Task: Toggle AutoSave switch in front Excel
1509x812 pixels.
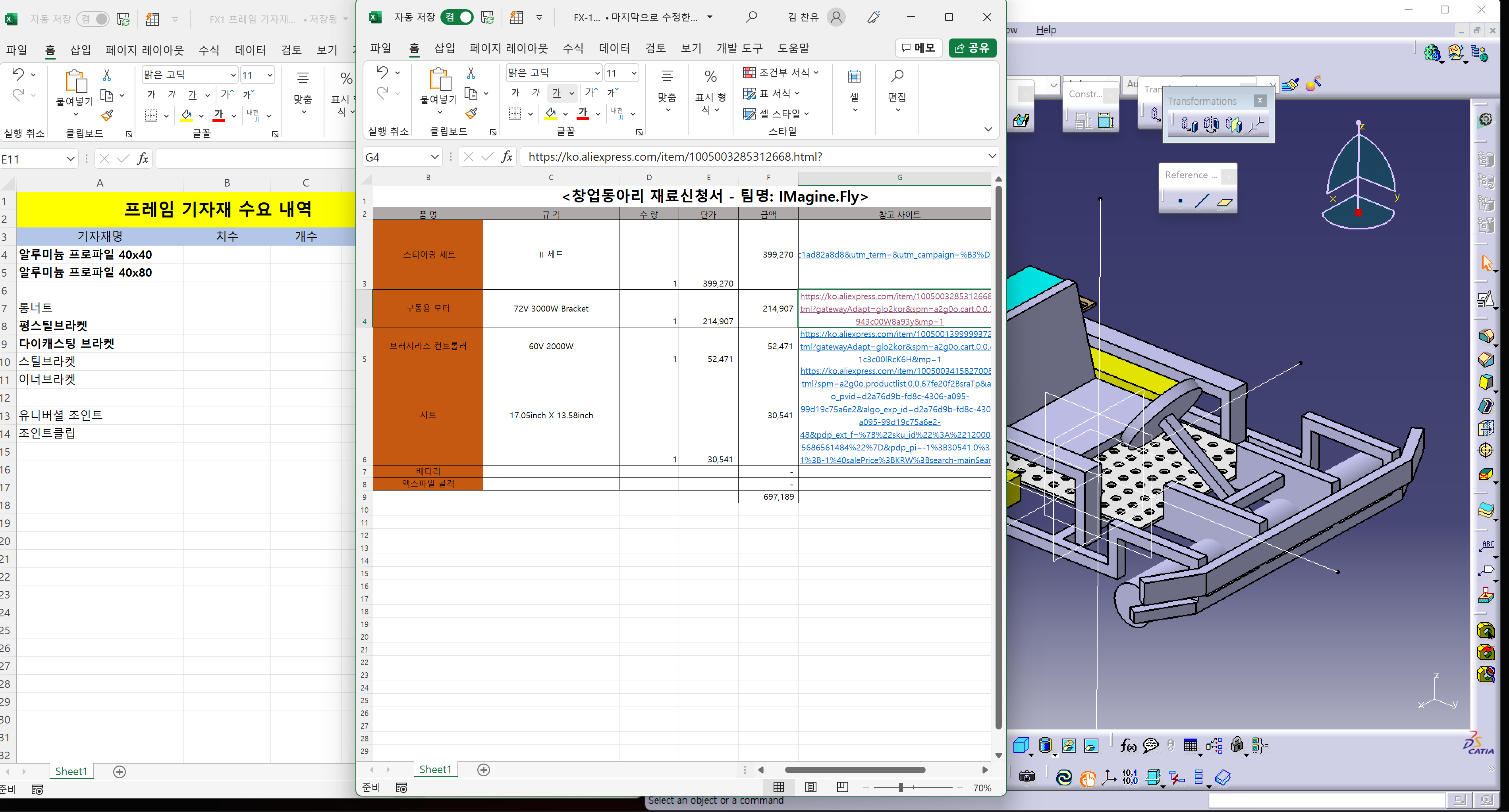Action: tap(457, 17)
